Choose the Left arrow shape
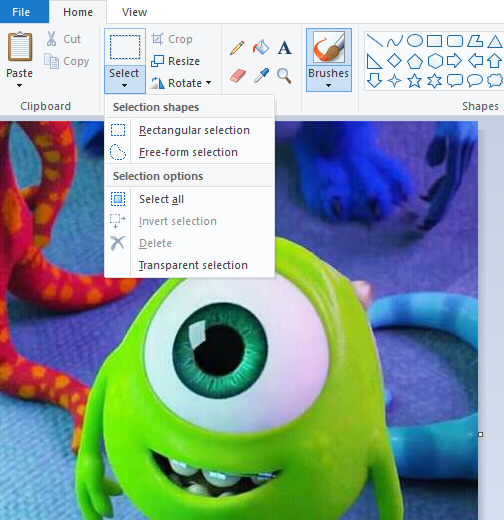504x520 pixels. pos(475,61)
